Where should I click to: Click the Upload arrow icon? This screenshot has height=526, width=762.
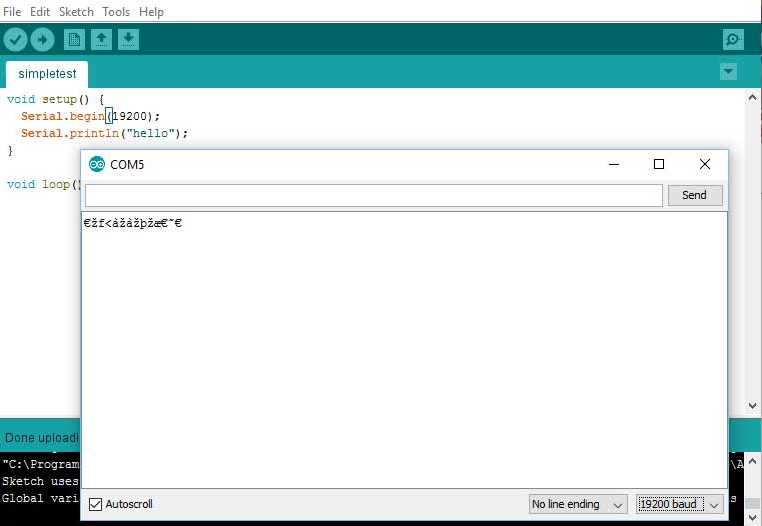pos(42,39)
